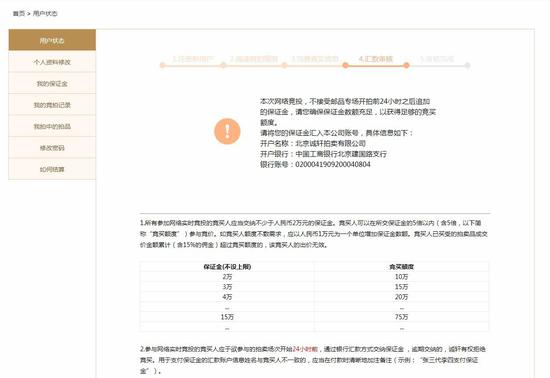
Task: Click the 首页 breadcrumb link
Action: 19,14
